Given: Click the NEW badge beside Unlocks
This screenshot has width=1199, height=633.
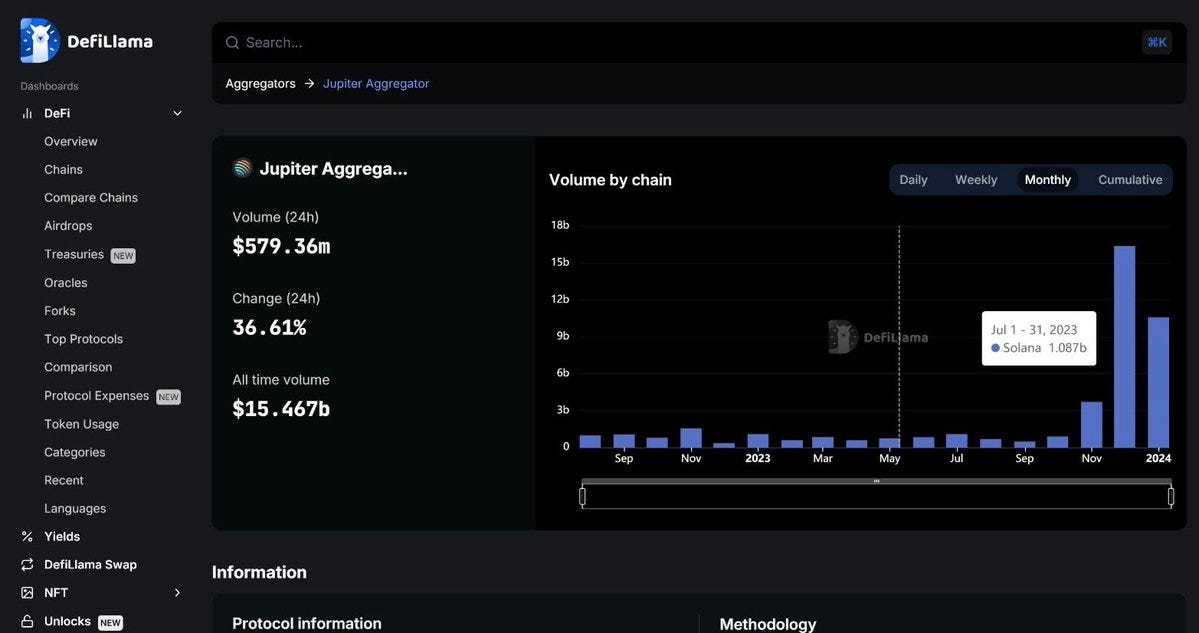Looking at the screenshot, I should coord(110,622).
